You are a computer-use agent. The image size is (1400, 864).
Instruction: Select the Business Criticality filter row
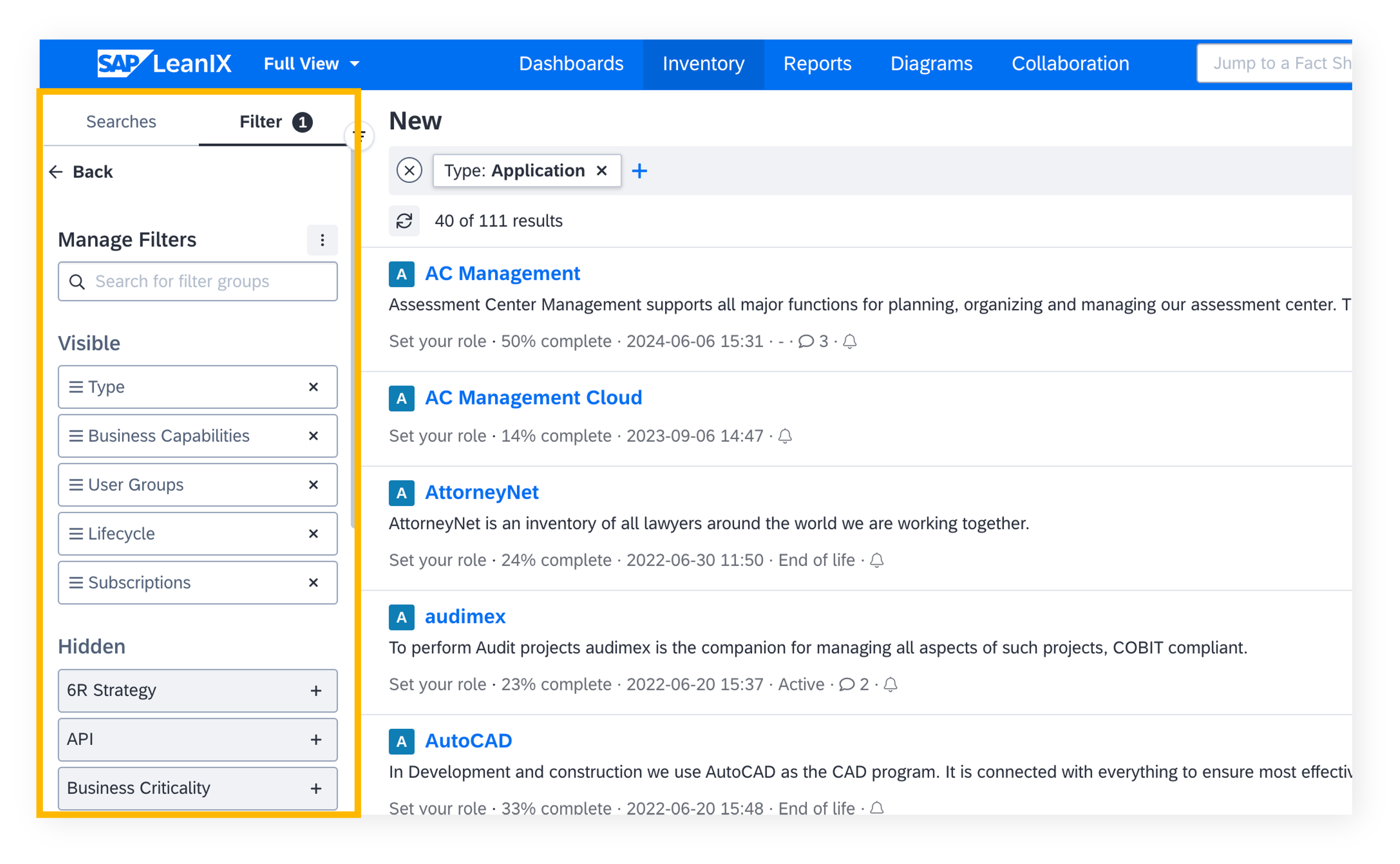[198, 789]
